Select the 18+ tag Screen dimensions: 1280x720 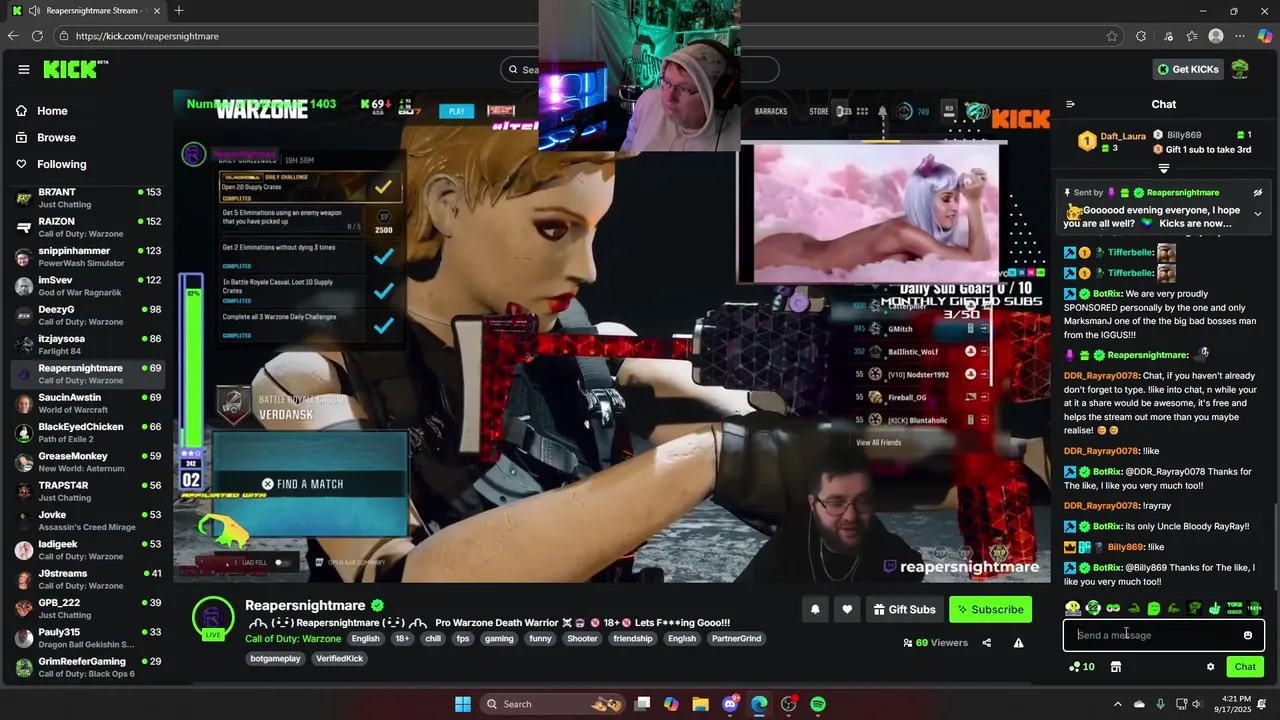tap(402, 638)
